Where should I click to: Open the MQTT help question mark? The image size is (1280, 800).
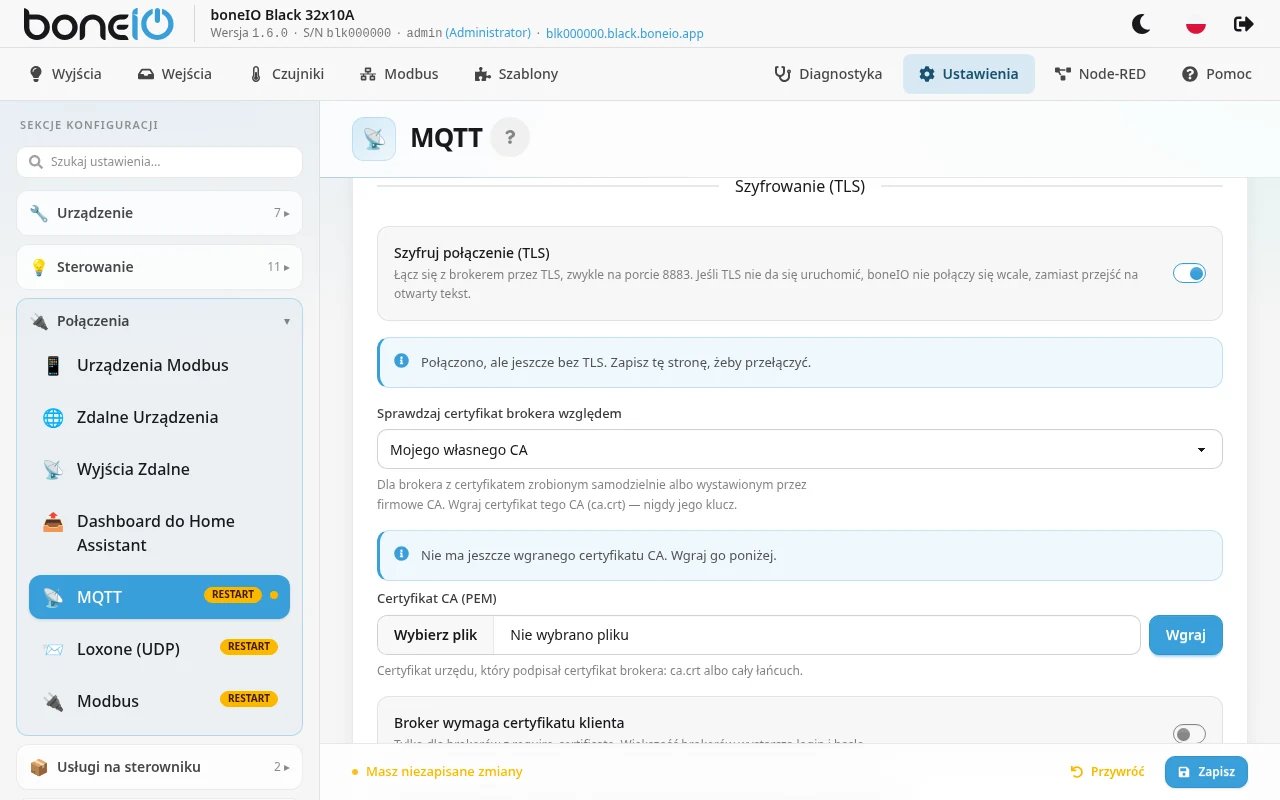pos(510,137)
